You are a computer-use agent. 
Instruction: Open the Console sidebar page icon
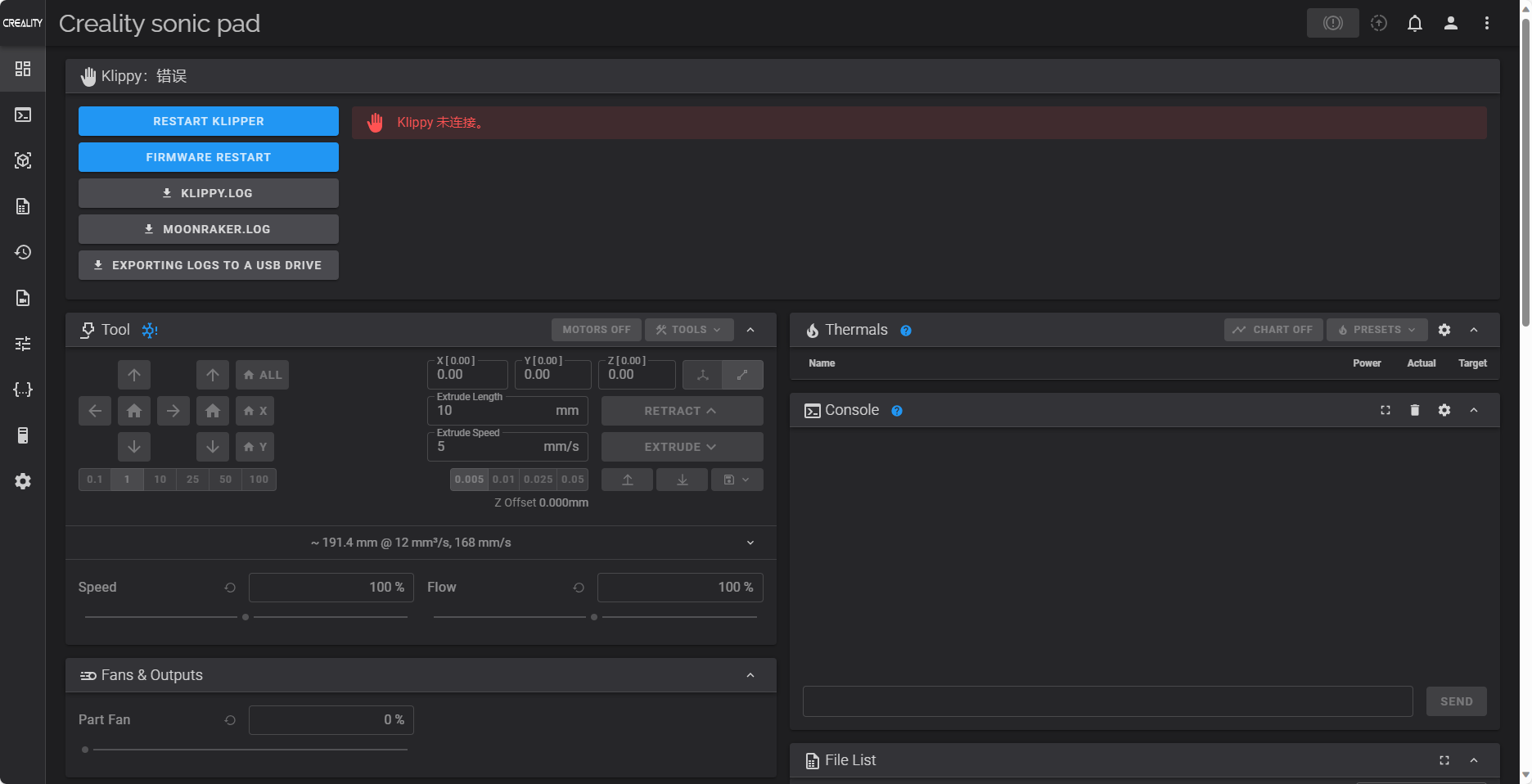(x=23, y=115)
